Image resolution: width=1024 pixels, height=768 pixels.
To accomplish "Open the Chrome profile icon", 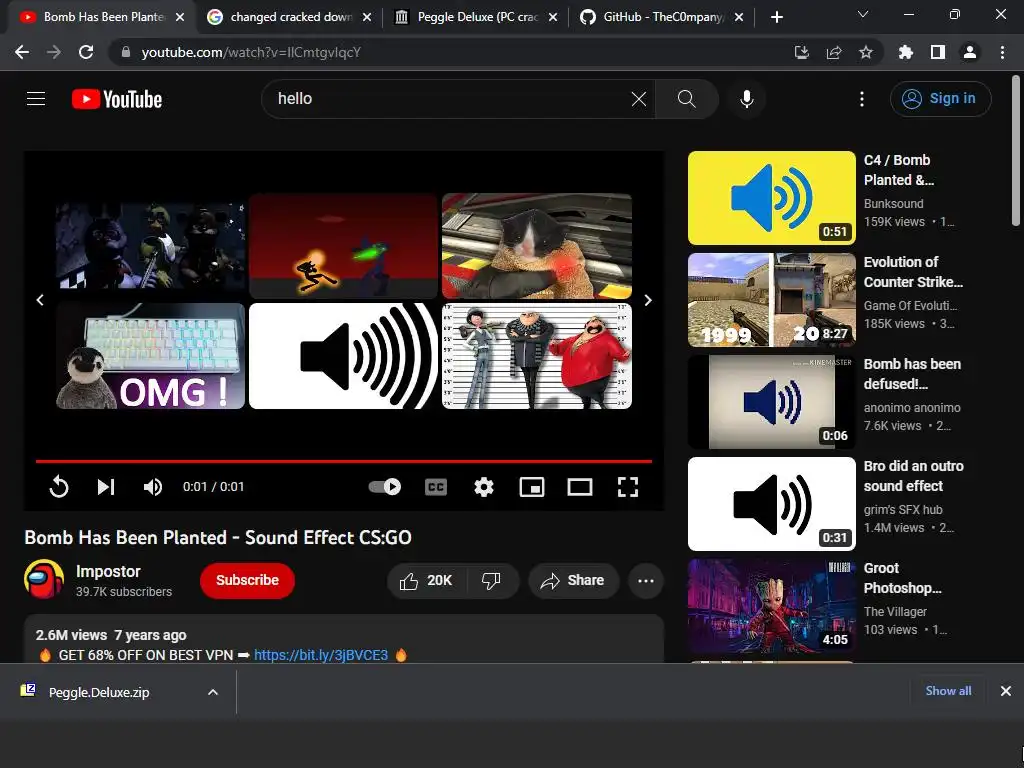I will point(970,52).
